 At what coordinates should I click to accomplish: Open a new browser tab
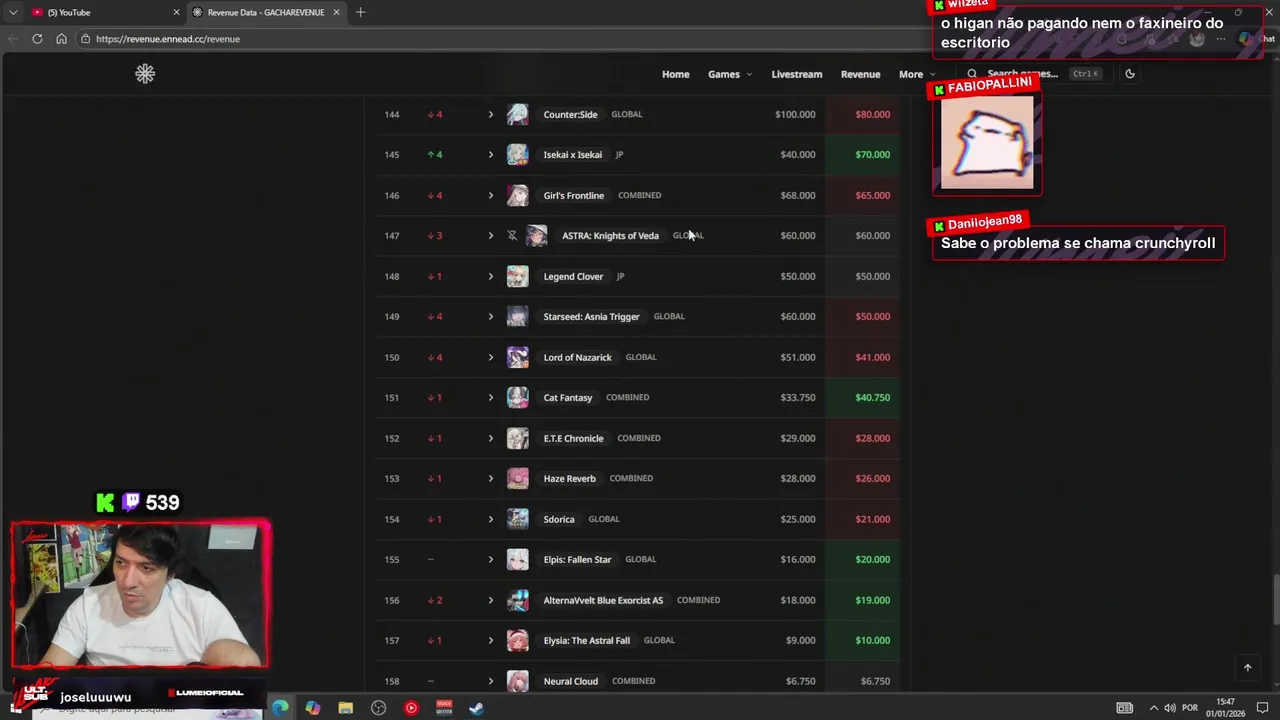360,12
